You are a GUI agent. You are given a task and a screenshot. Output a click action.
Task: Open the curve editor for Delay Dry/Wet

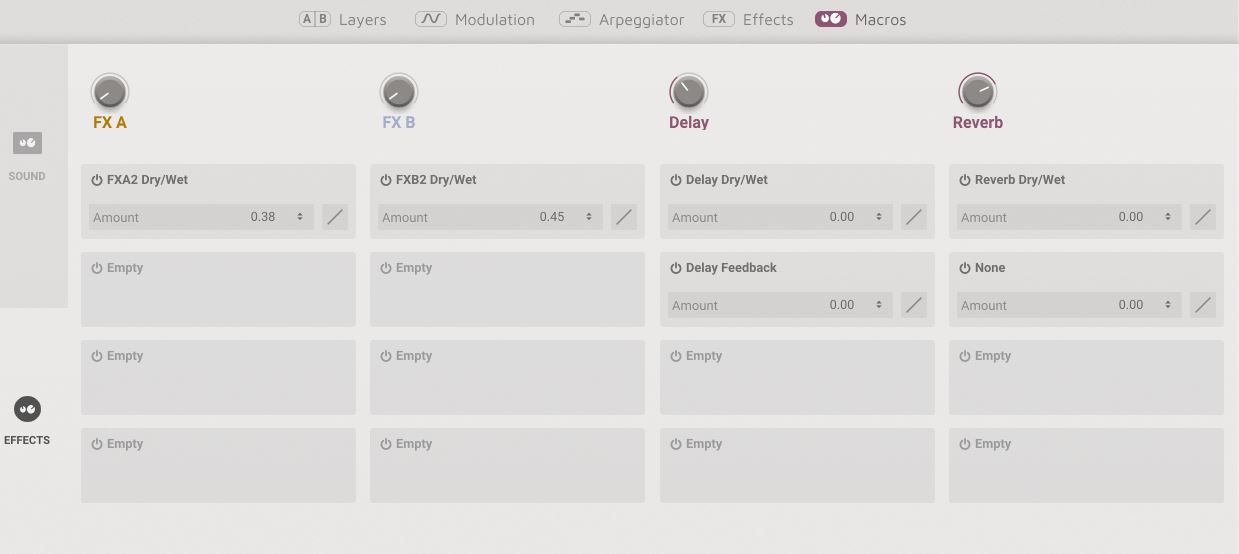pos(913,217)
